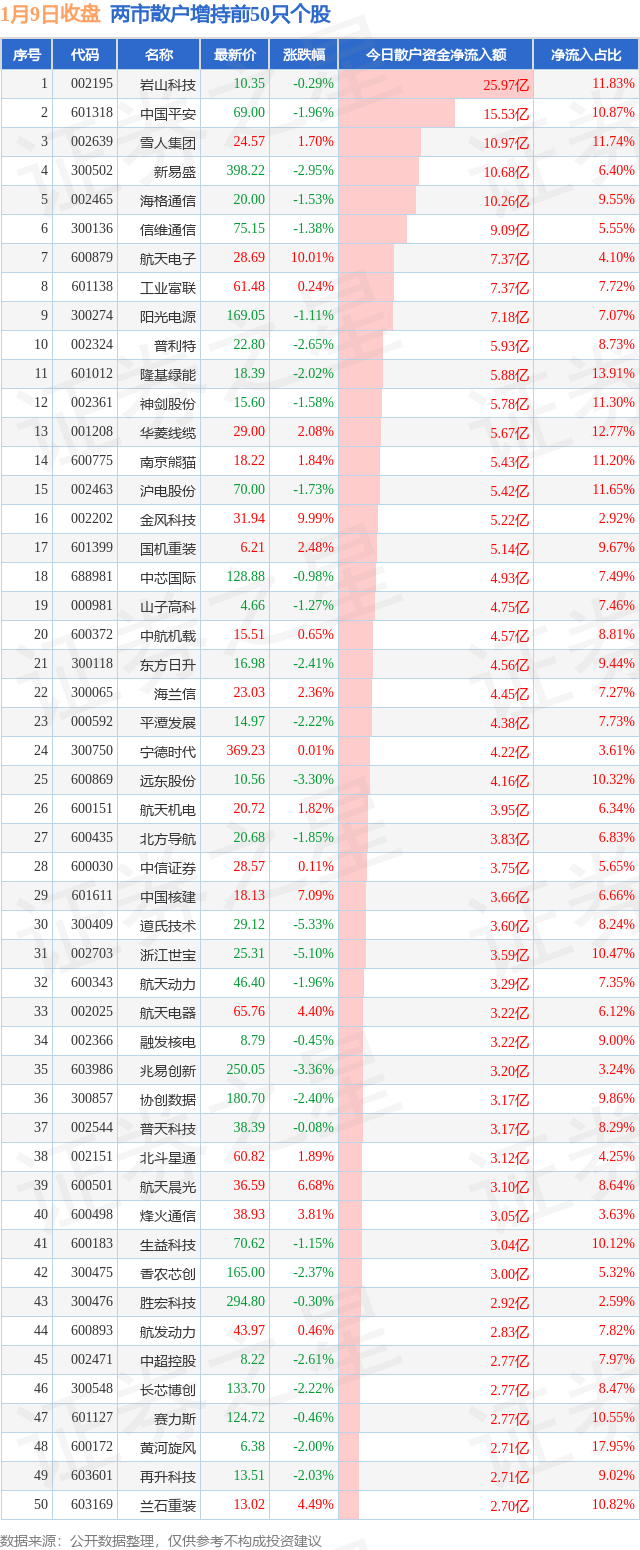Click the 9.99% change for 金风科技
This screenshot has height=1550, width=640.
coord(318,519)
